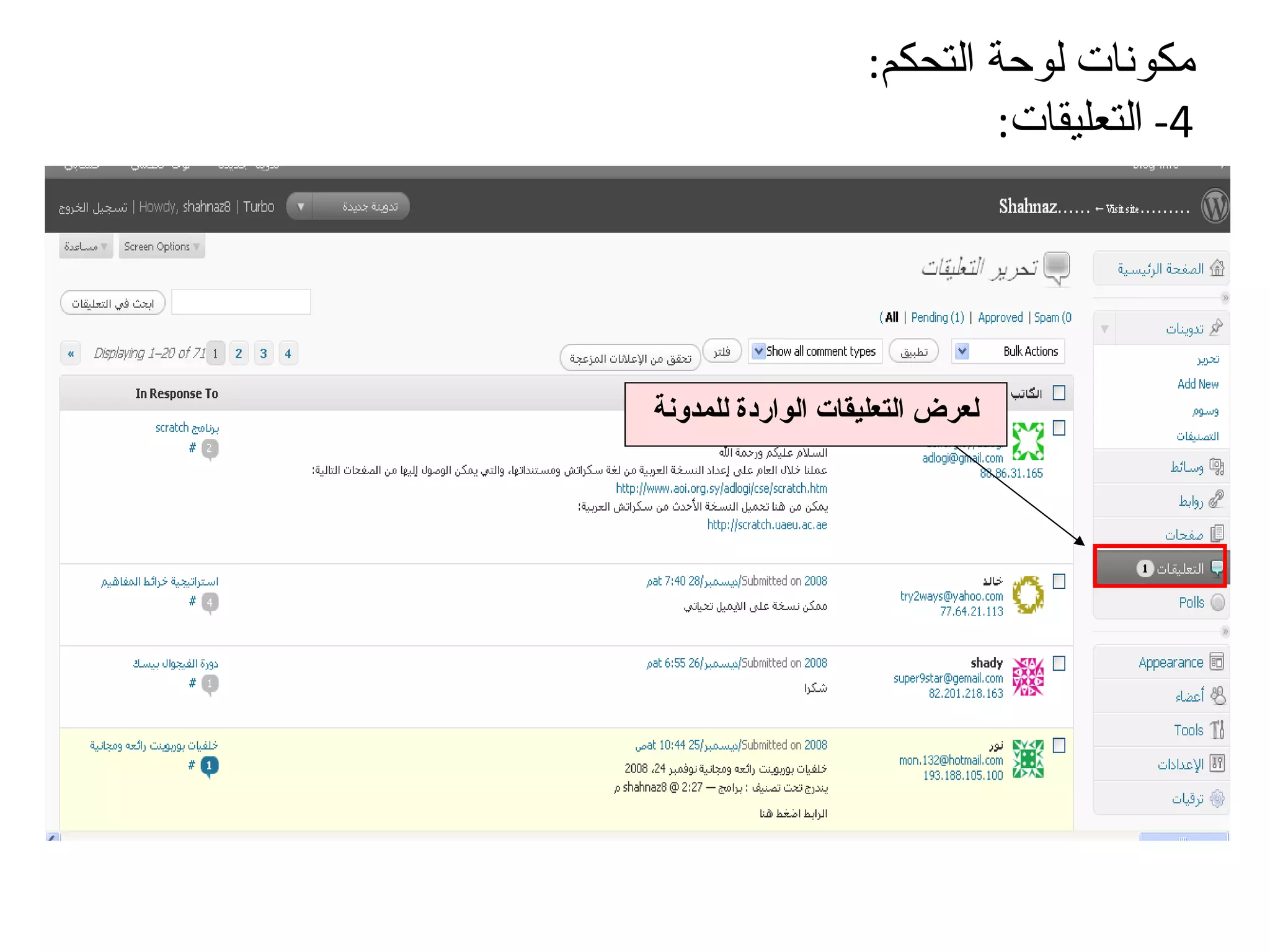1270x952 pixels.
Task: Open the Bulk Actions dropdown
Action: coord(1008,351)
